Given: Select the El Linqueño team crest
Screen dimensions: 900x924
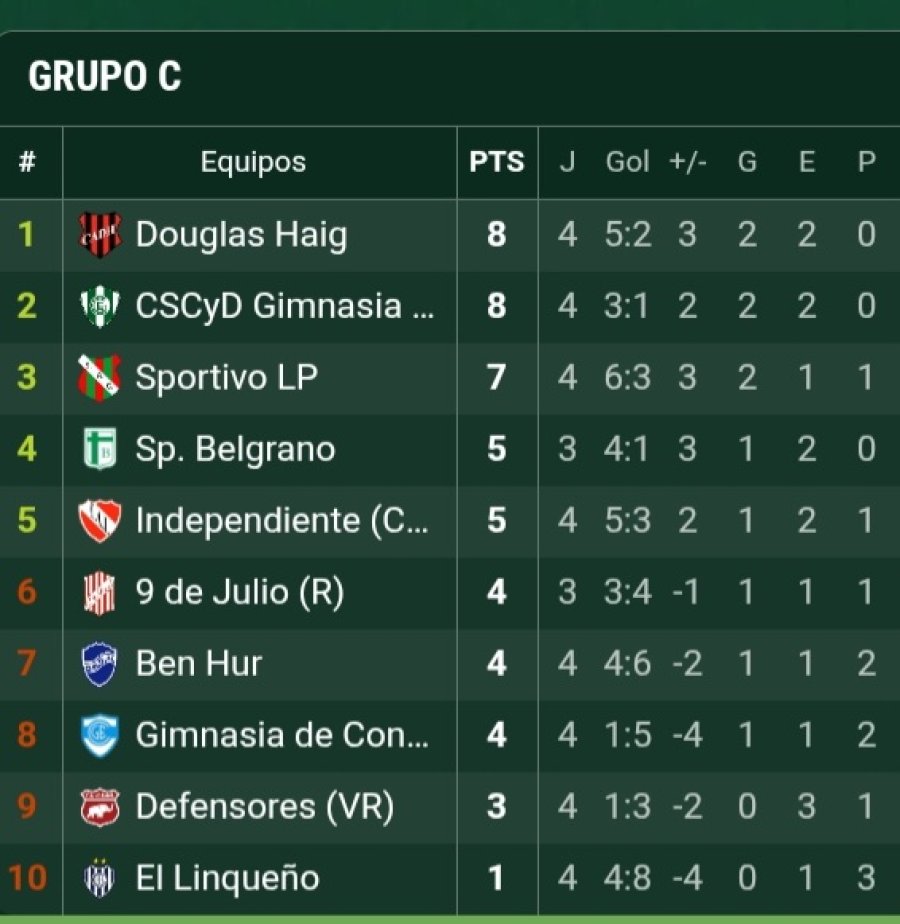Looking at the screenshot, I should point(100,878).
